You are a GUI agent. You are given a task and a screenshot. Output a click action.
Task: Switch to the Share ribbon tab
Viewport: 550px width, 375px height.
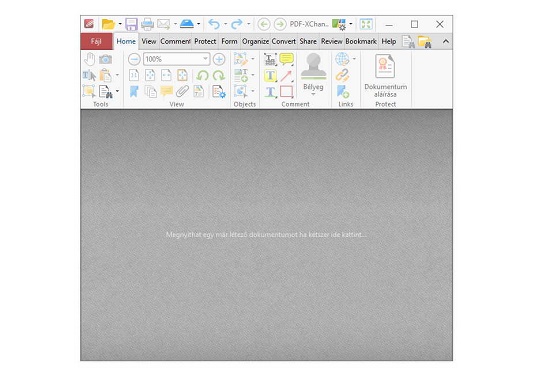(x=308, y=41)
